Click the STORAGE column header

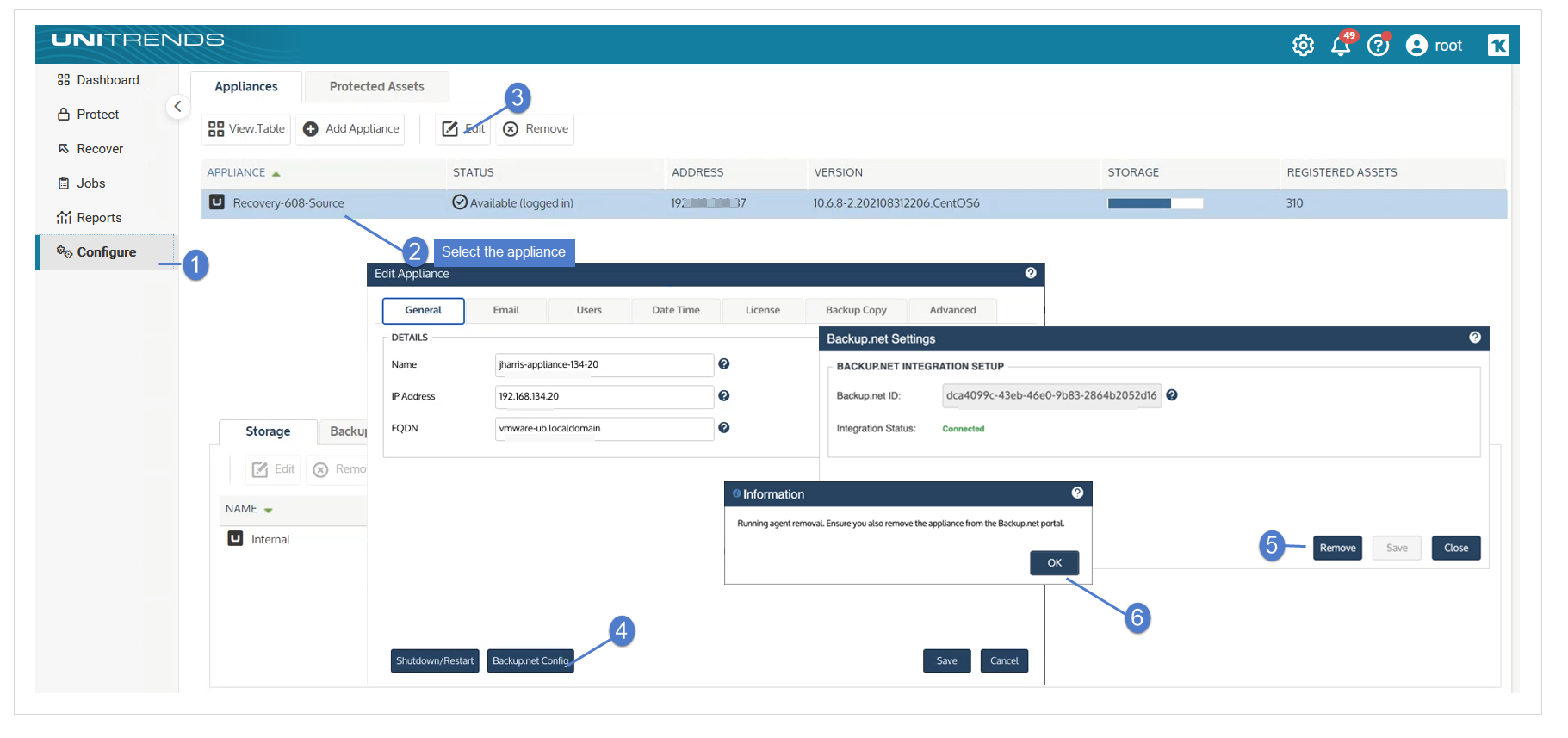[1133, 172]
